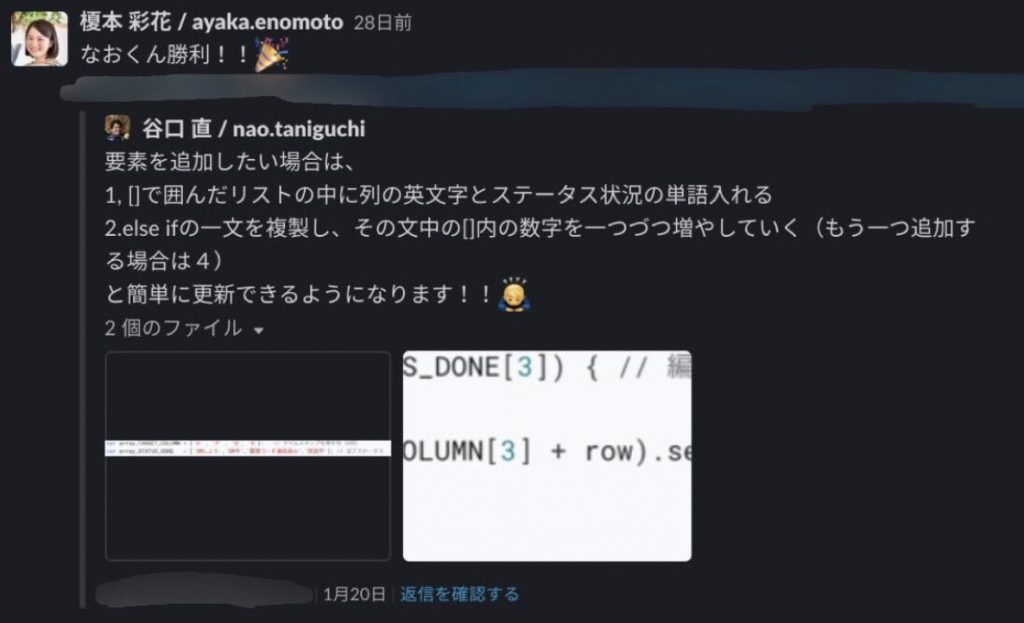Open the 返信を確認する link

(x=460, y=594)
